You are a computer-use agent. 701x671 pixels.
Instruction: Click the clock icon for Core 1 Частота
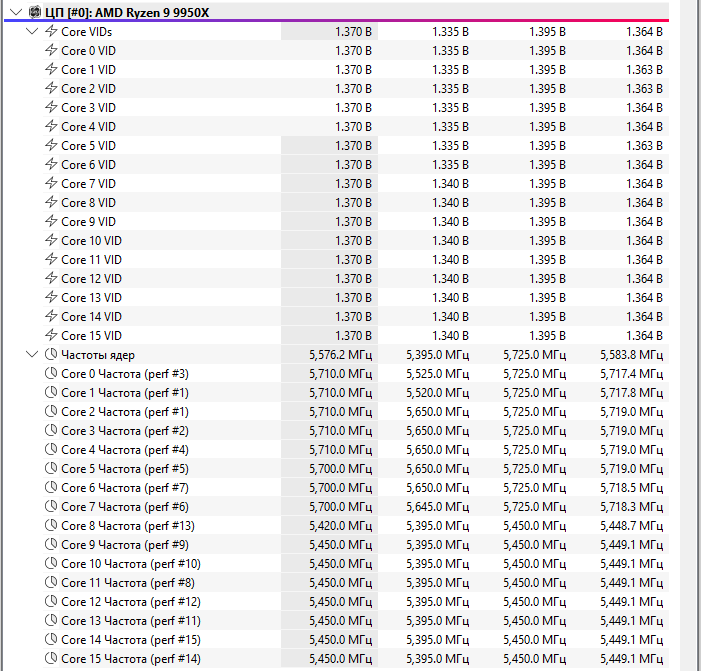point(51,392)
